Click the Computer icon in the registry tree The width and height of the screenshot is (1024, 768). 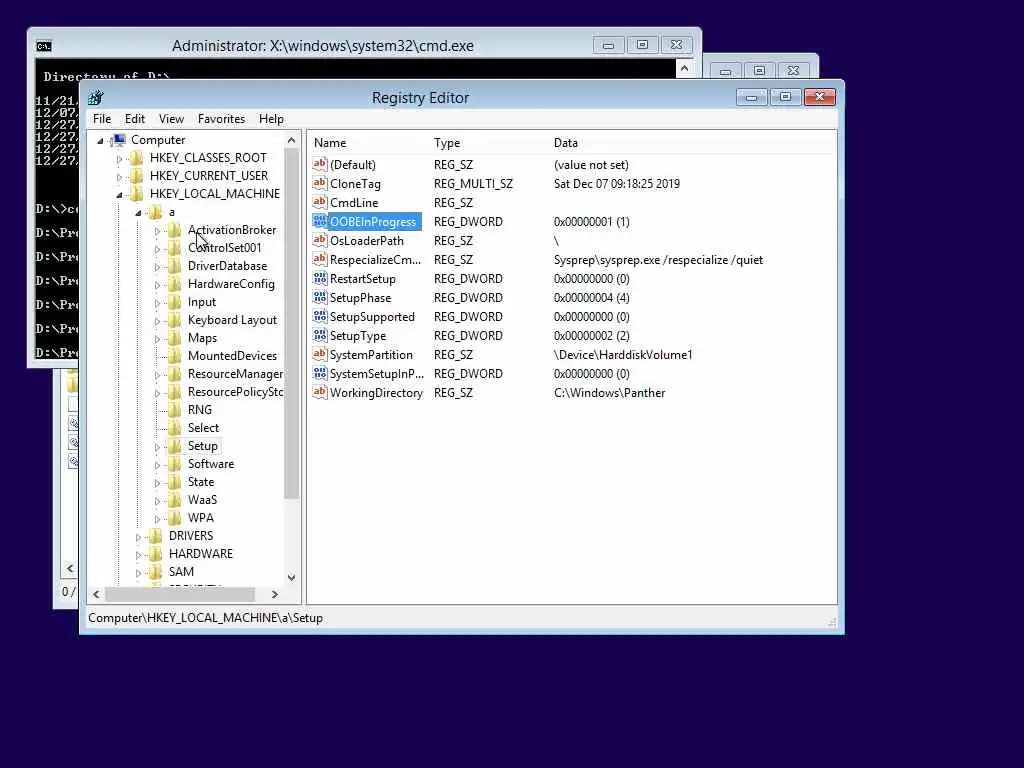click(118, 140)
